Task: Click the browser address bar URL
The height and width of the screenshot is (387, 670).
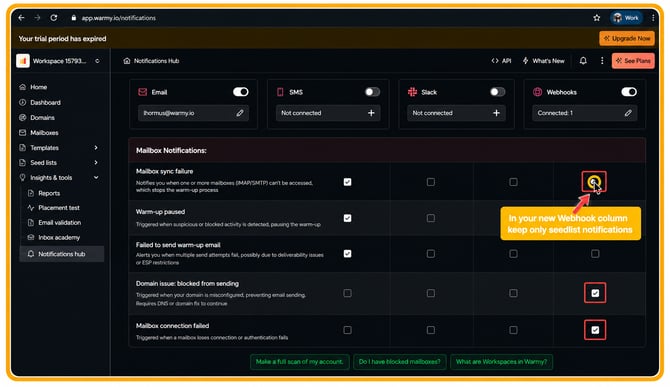Action: pyautogui.click(x=119, y=18)
